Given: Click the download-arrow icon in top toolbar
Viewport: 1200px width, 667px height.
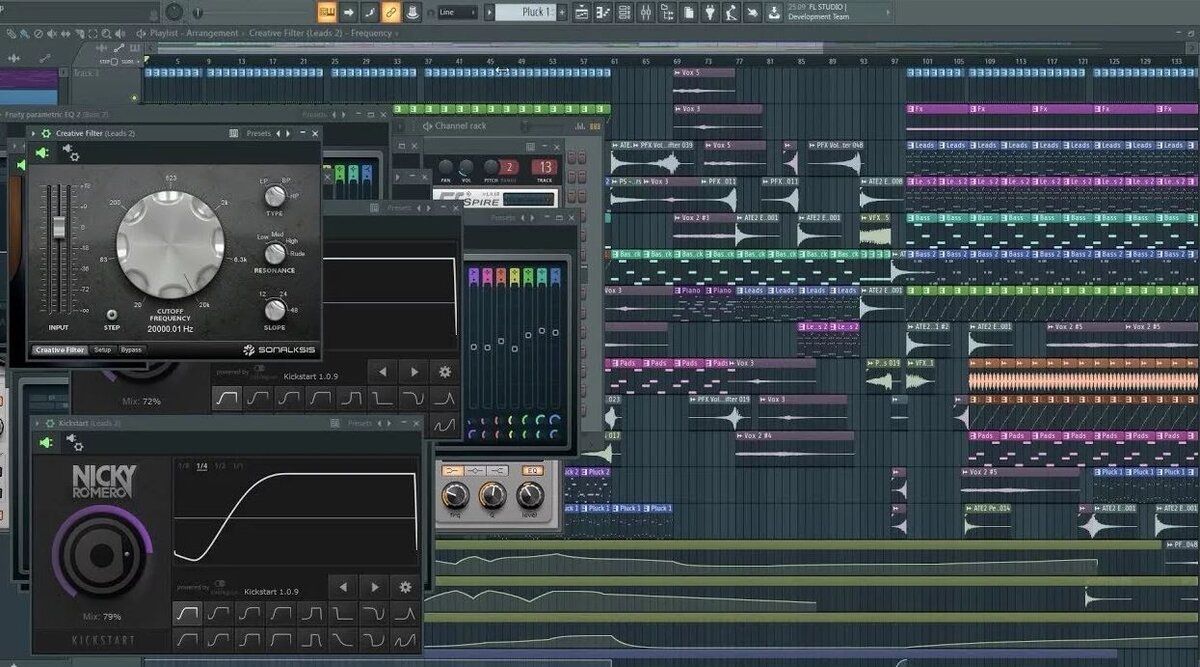Looking at the screenshot, I should pos(773,12).
